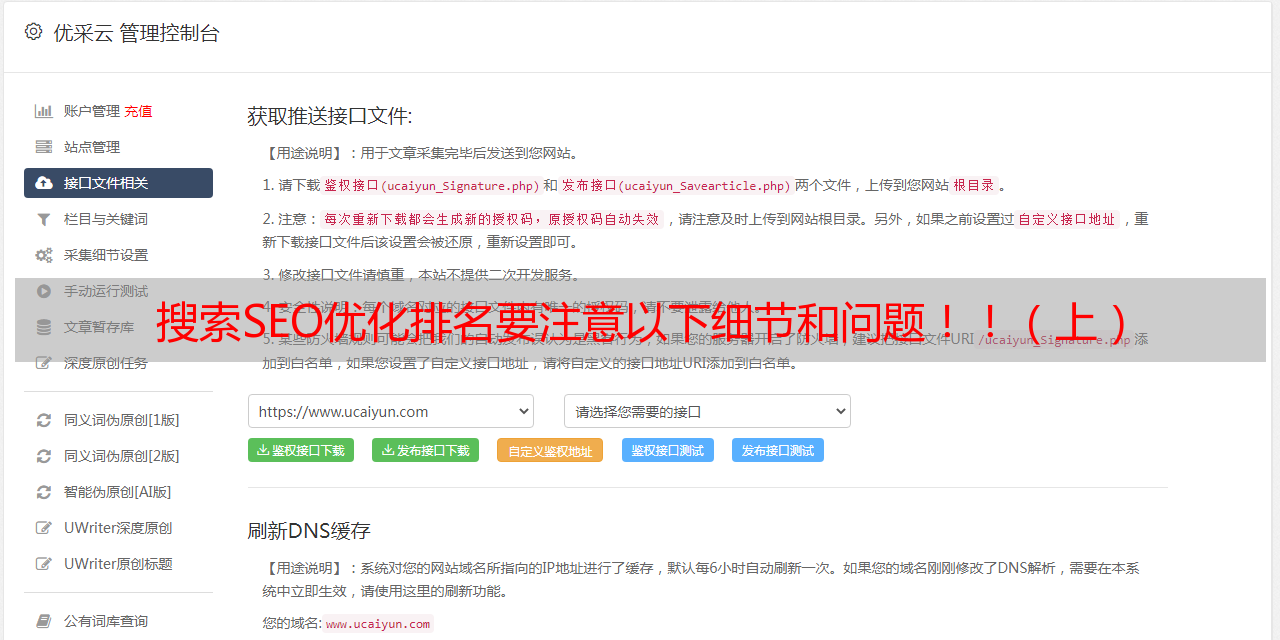Image resolution: width=1280 pixels, height=640 pixels.
Task: Click the refresh icon for 智能伪原创[AI版]
Action: [x=44, y=492]
